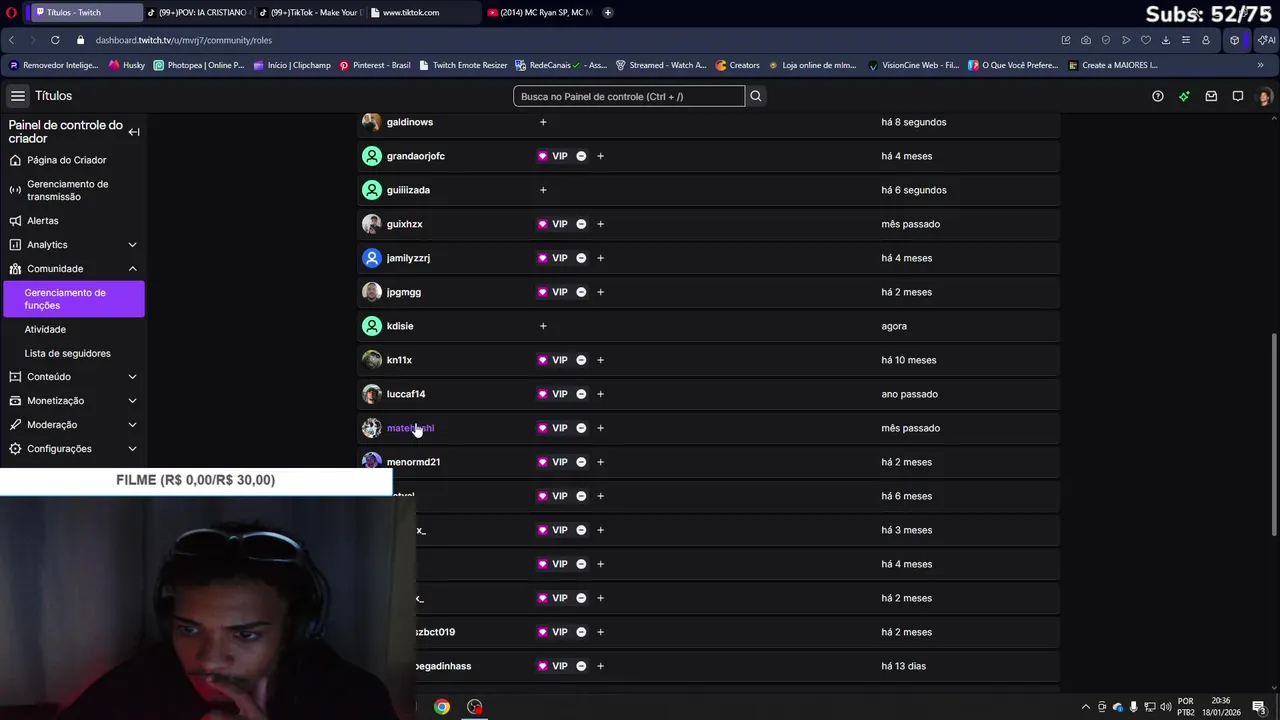1280x720 pixels.
Task: Open the Twitch dashboard hamburger menu
Action: click(x=18, y=96)
